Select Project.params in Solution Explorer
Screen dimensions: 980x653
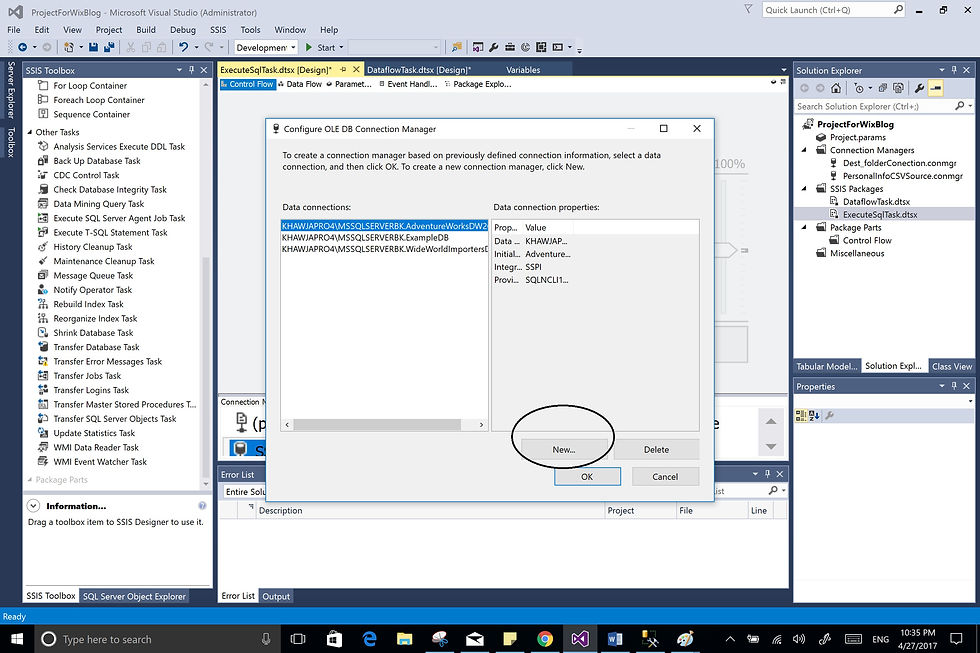coord(858,137)
